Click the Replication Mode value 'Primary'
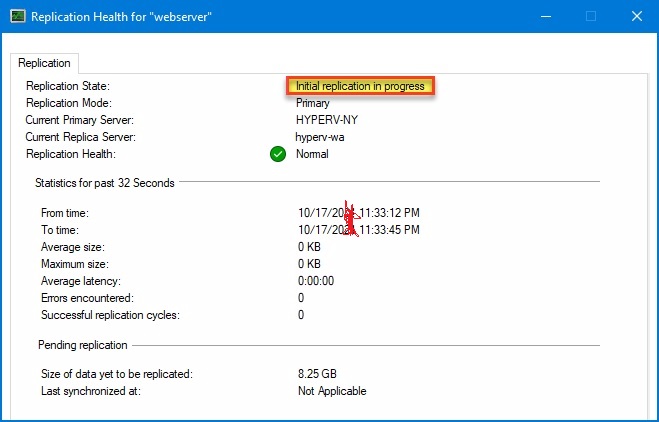 (x=313, y=103)
